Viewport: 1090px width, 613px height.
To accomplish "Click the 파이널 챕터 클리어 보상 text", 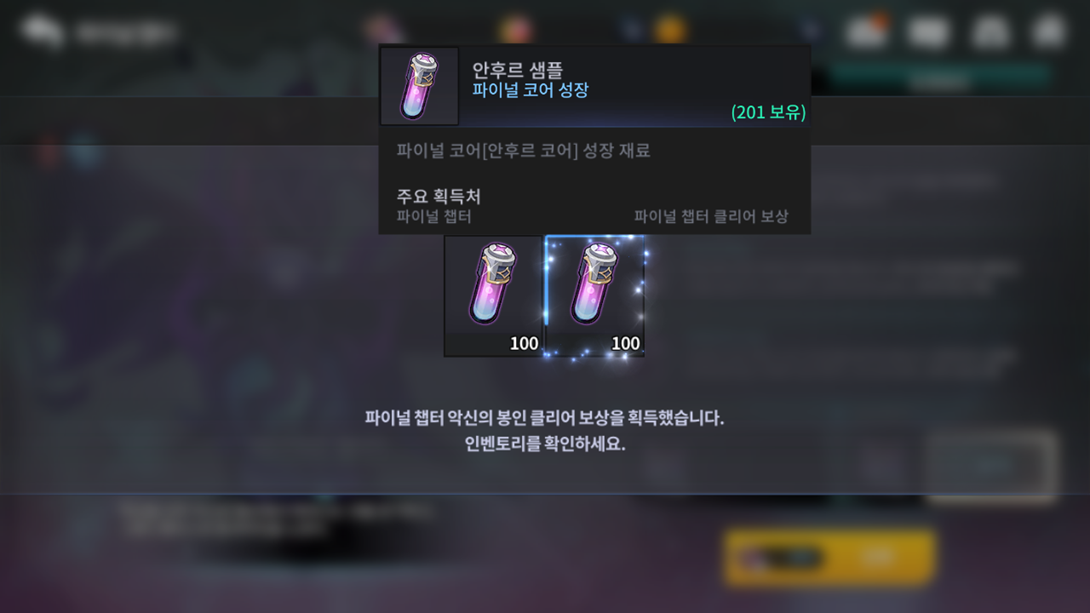I will coord(710,217).
